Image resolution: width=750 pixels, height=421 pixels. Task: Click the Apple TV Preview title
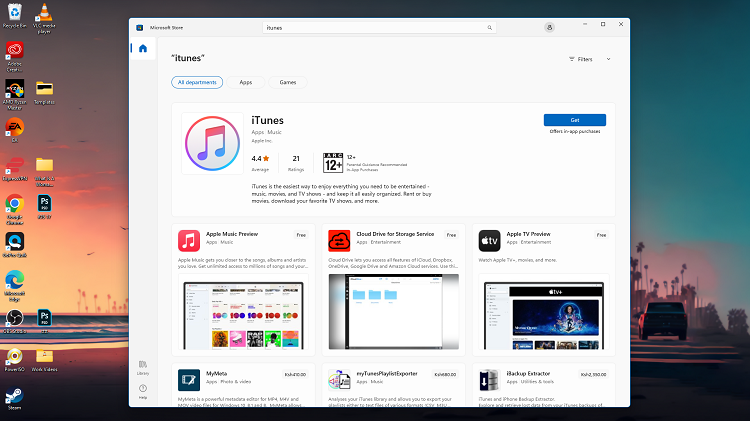click(529, 234)
